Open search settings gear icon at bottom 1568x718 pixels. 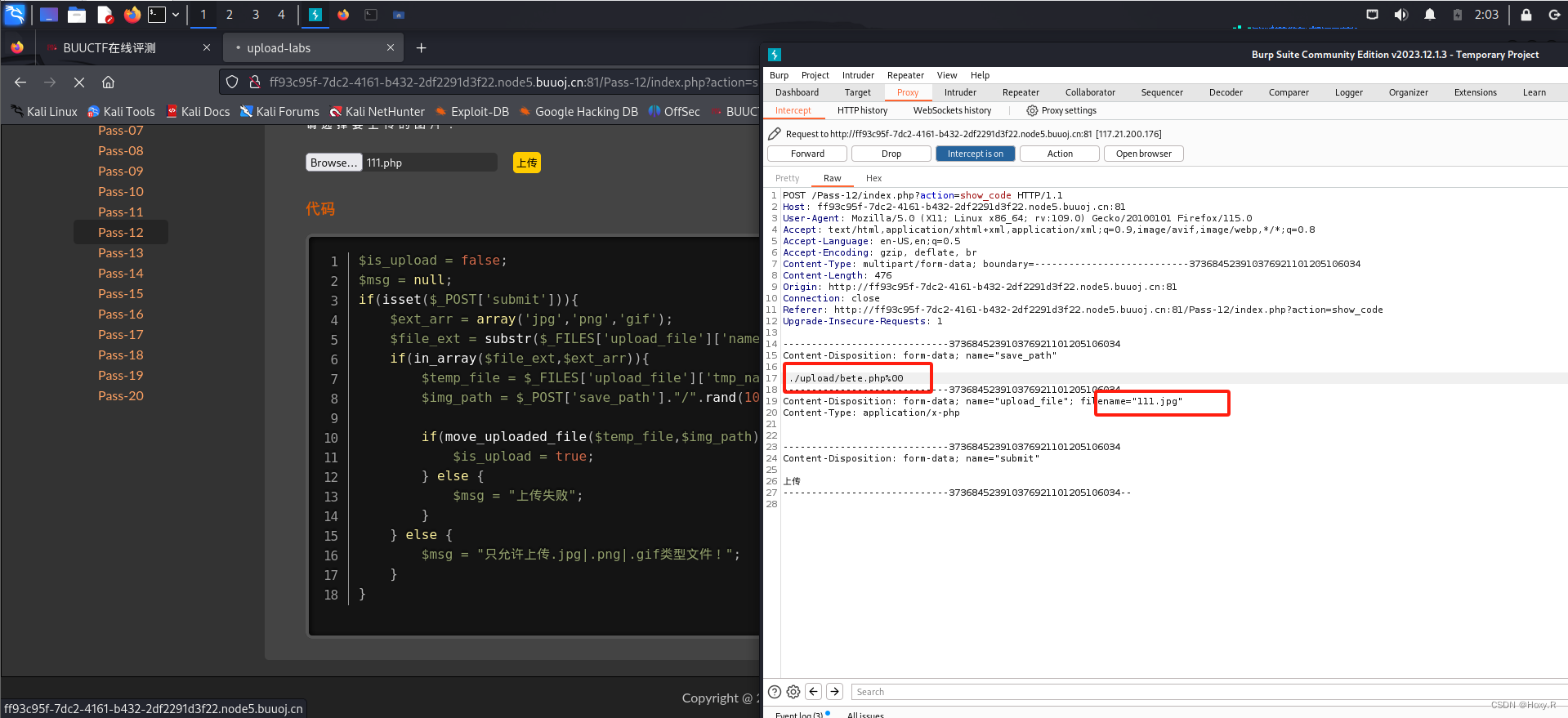tap(793, 692)
